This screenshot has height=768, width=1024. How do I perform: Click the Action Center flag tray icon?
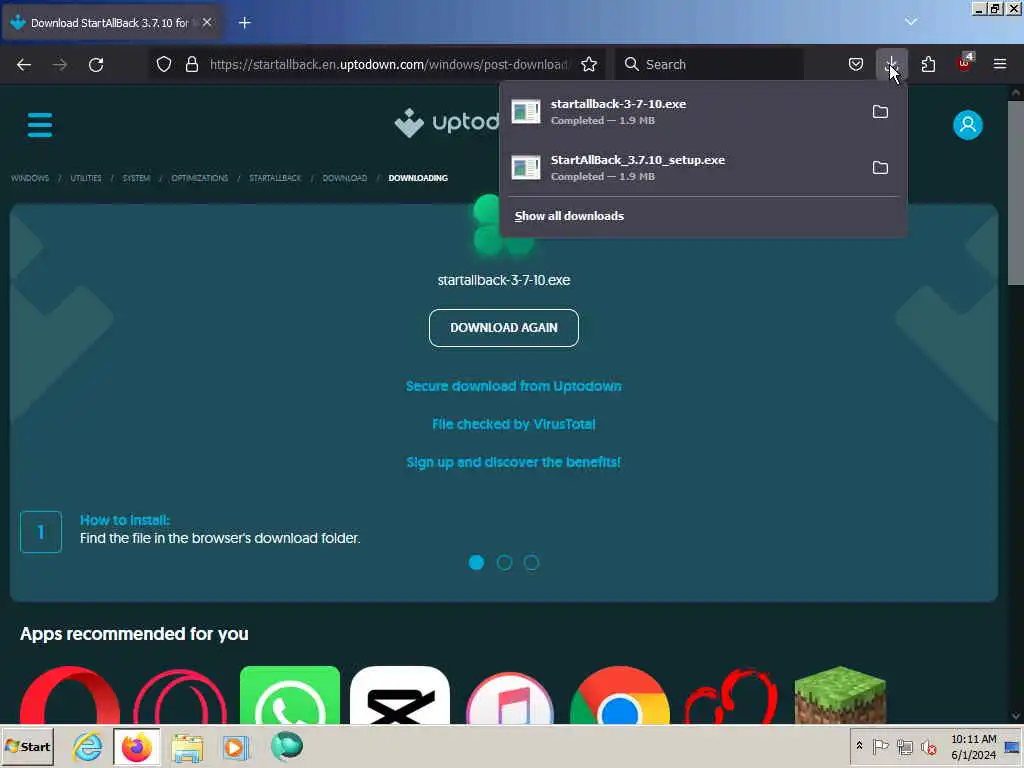point(880,746)
